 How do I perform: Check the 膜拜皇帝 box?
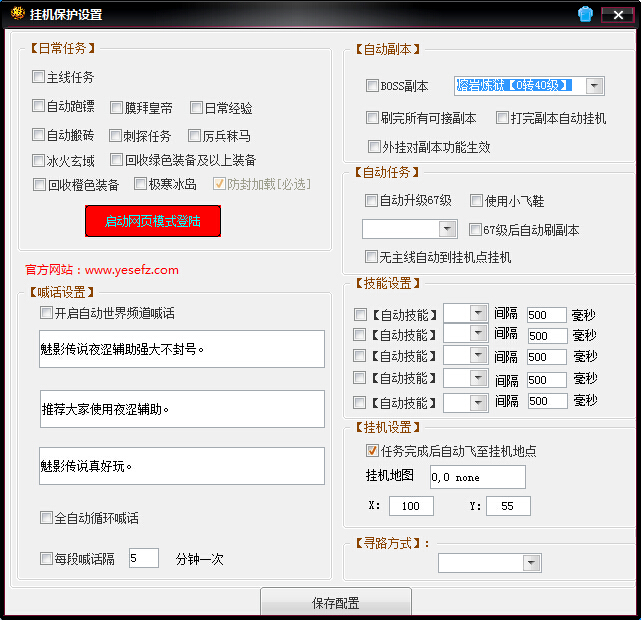117,108
